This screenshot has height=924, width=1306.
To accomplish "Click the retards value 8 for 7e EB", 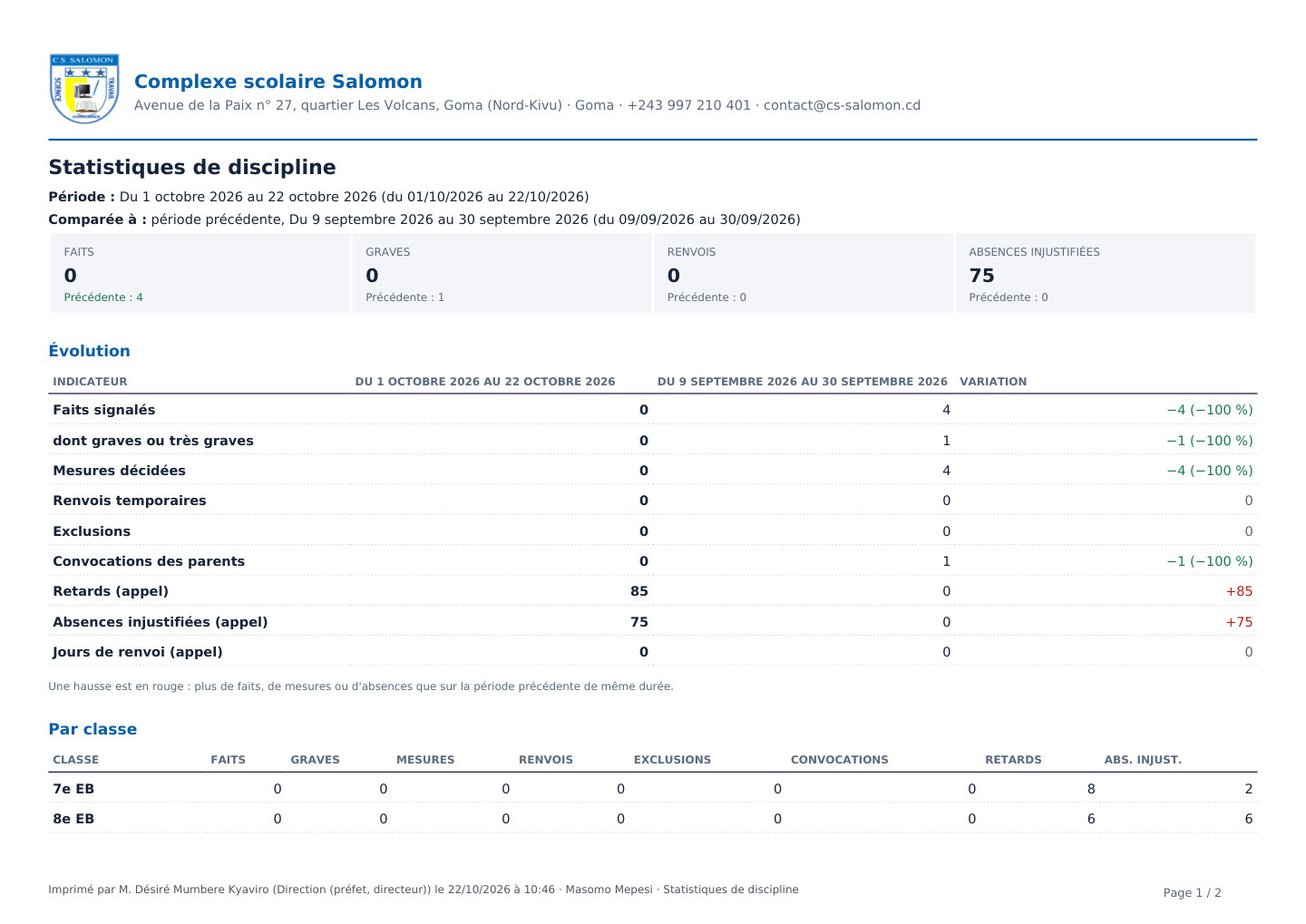I will tap(1091, 789).
